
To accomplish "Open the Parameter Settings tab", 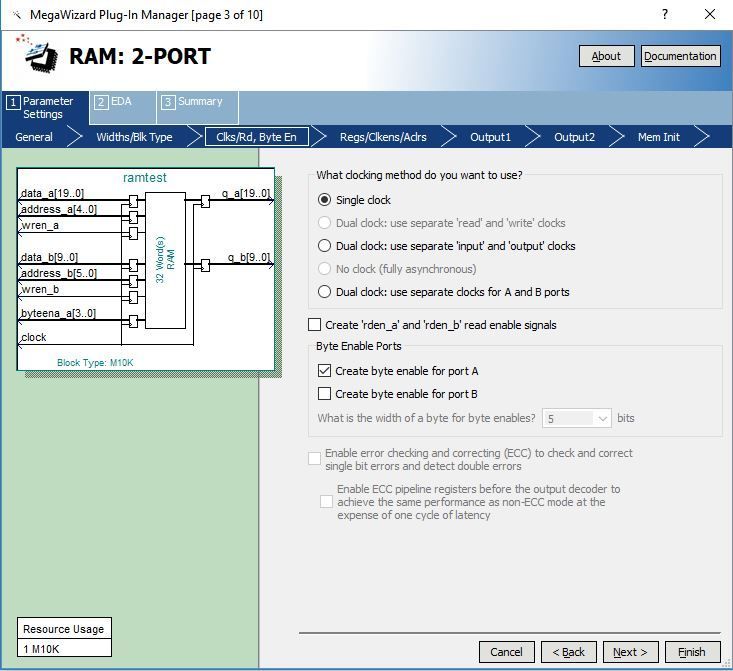I will [45, 108].
